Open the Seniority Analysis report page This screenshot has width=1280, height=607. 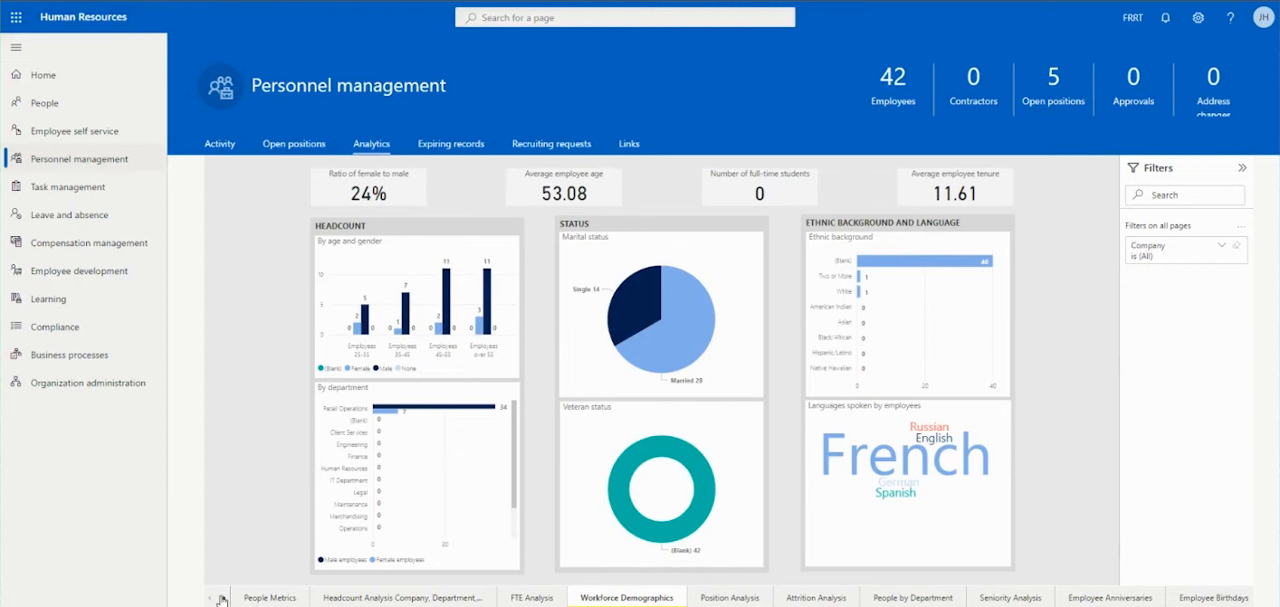(1011, 598)
